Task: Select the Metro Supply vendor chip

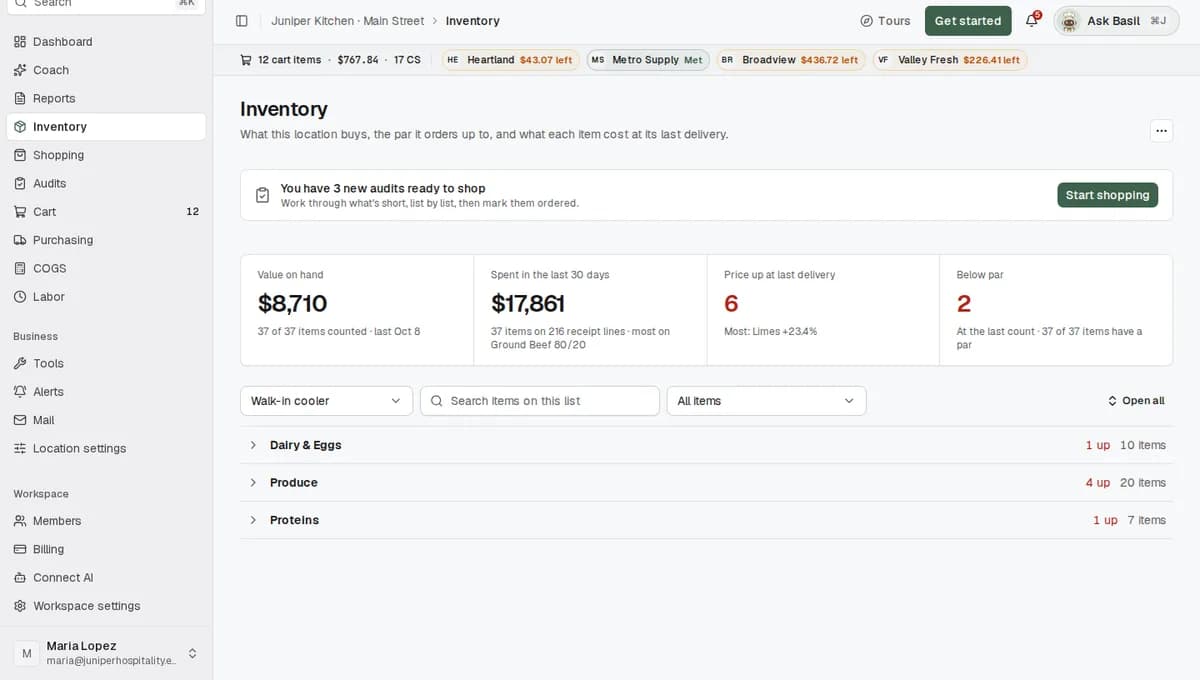Action: 647,60
